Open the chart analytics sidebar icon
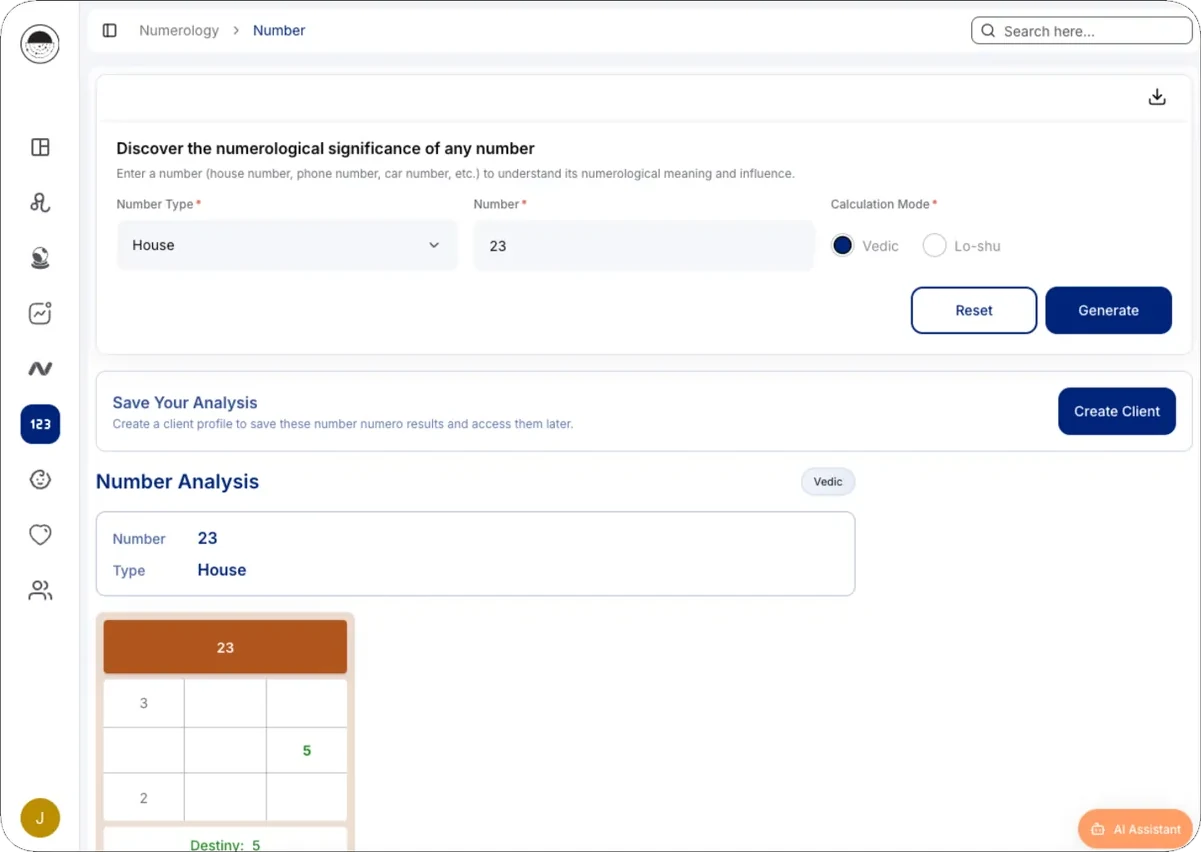Screen dimensions: 1201x852 40,313
